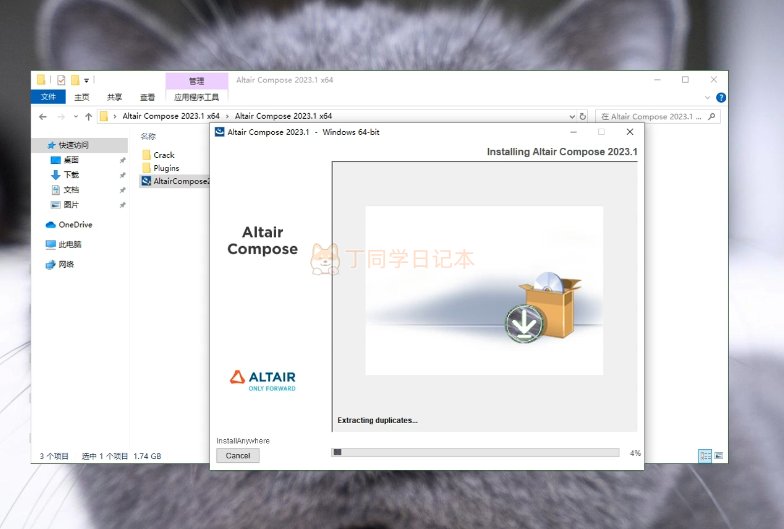Switch to details view layout
The height and width of the screenshot is (529, 784).
705,456
